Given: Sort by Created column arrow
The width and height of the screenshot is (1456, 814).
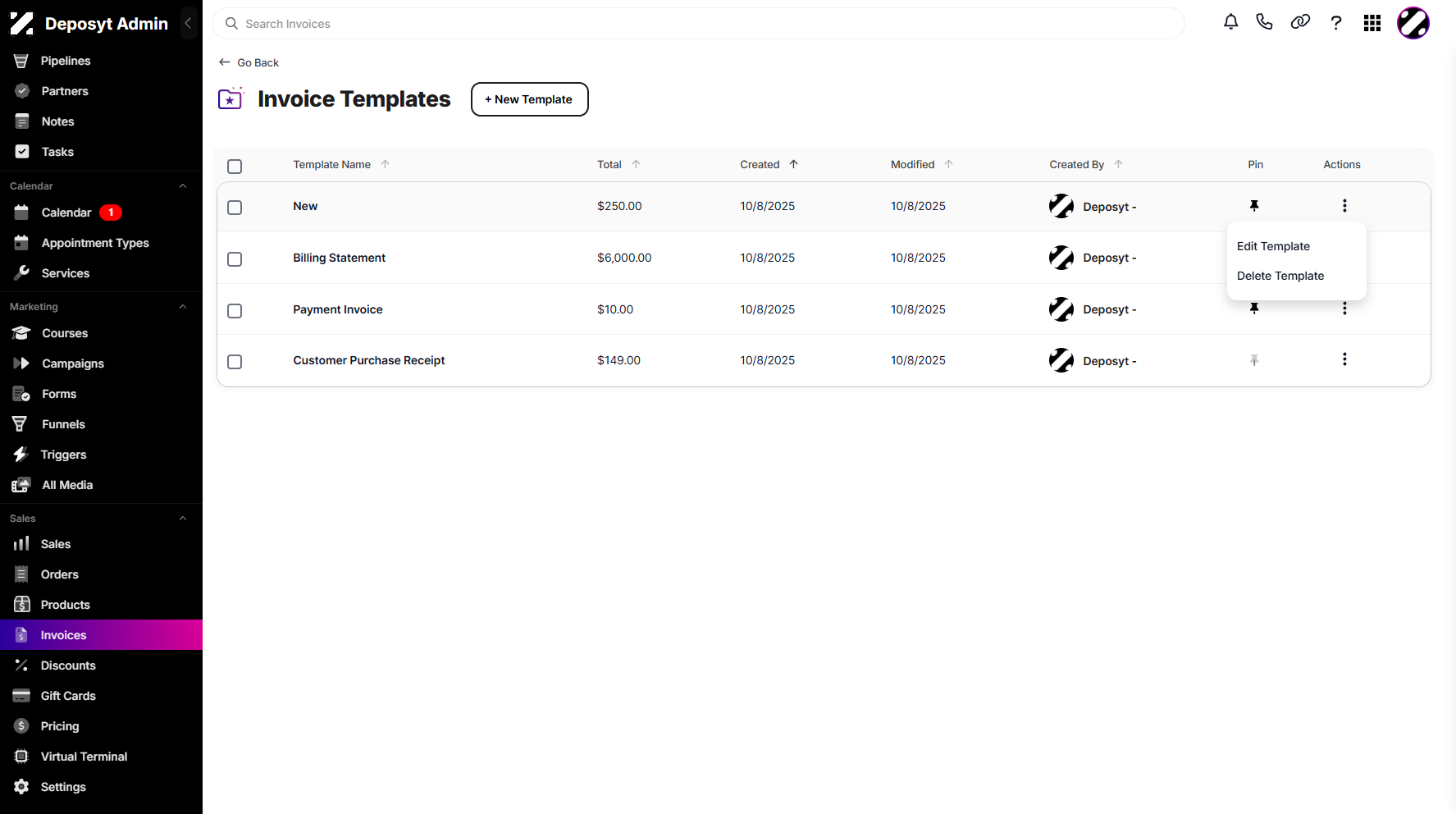Looking at the screenshot, I should (x=794, y=164).
